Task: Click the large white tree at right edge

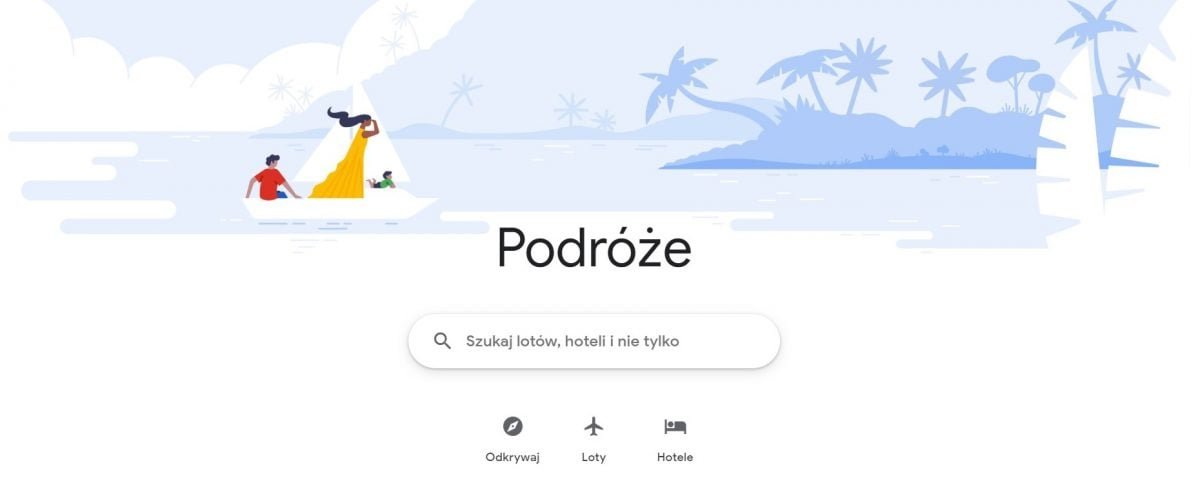Action: (x=1100, y=110)
